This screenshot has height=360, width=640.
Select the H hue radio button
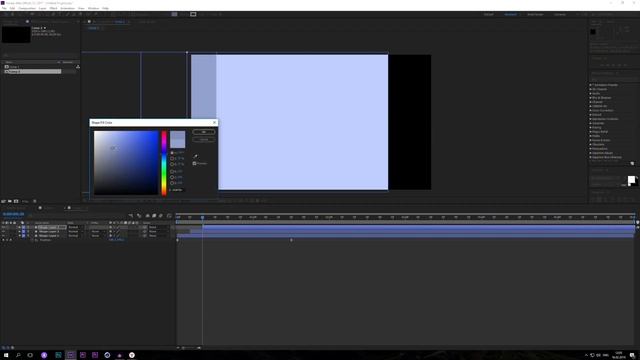172,153
